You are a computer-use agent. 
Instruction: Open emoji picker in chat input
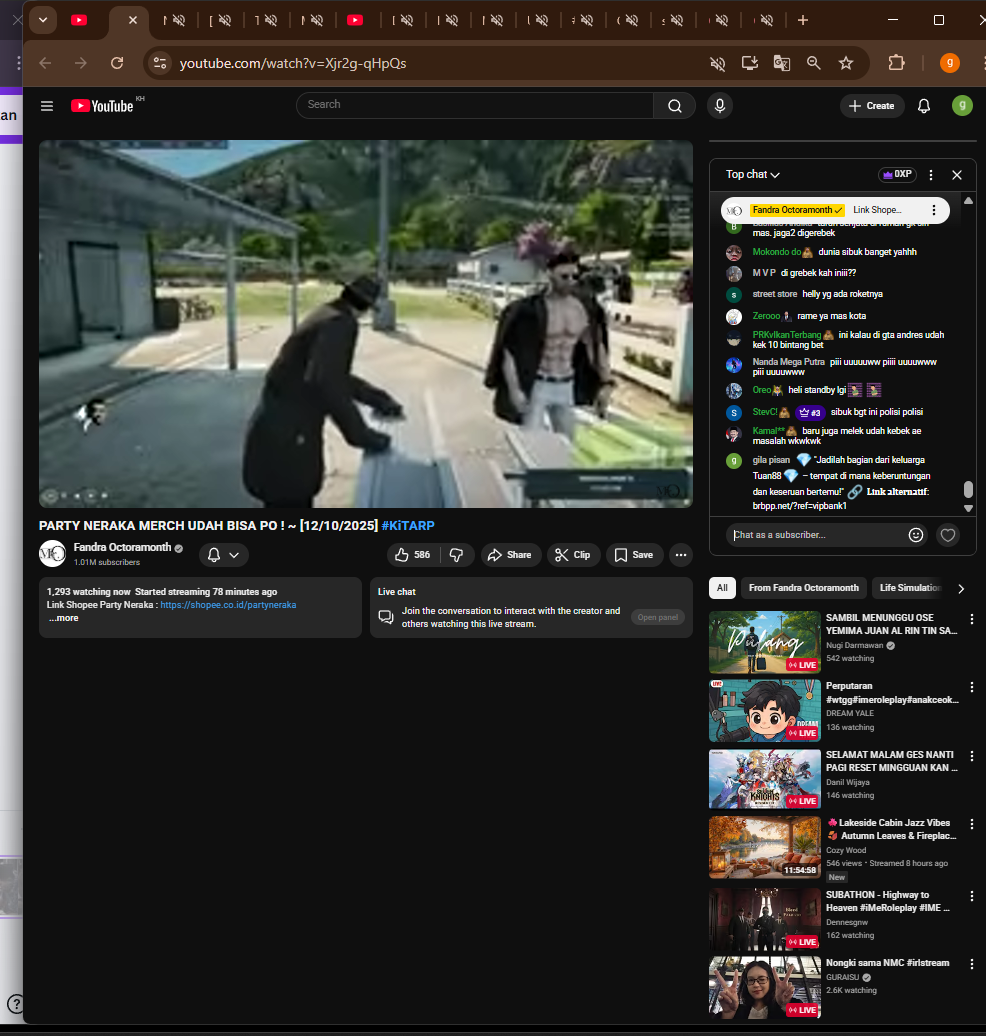pyautogui.click(x=915, y=535)
